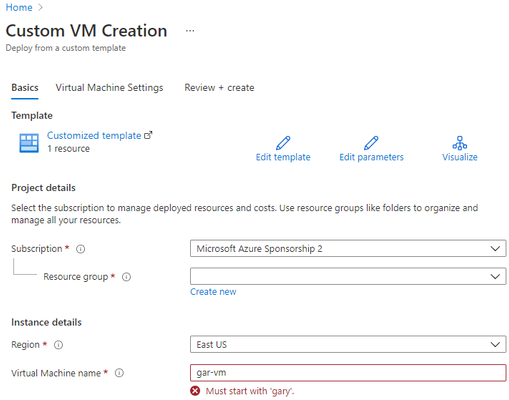Image resolution: width=509 pixels, height=400 pixels.
Task: Open the Visualize diagram icon
Action: pyautogui.click(x=460, y=143)
